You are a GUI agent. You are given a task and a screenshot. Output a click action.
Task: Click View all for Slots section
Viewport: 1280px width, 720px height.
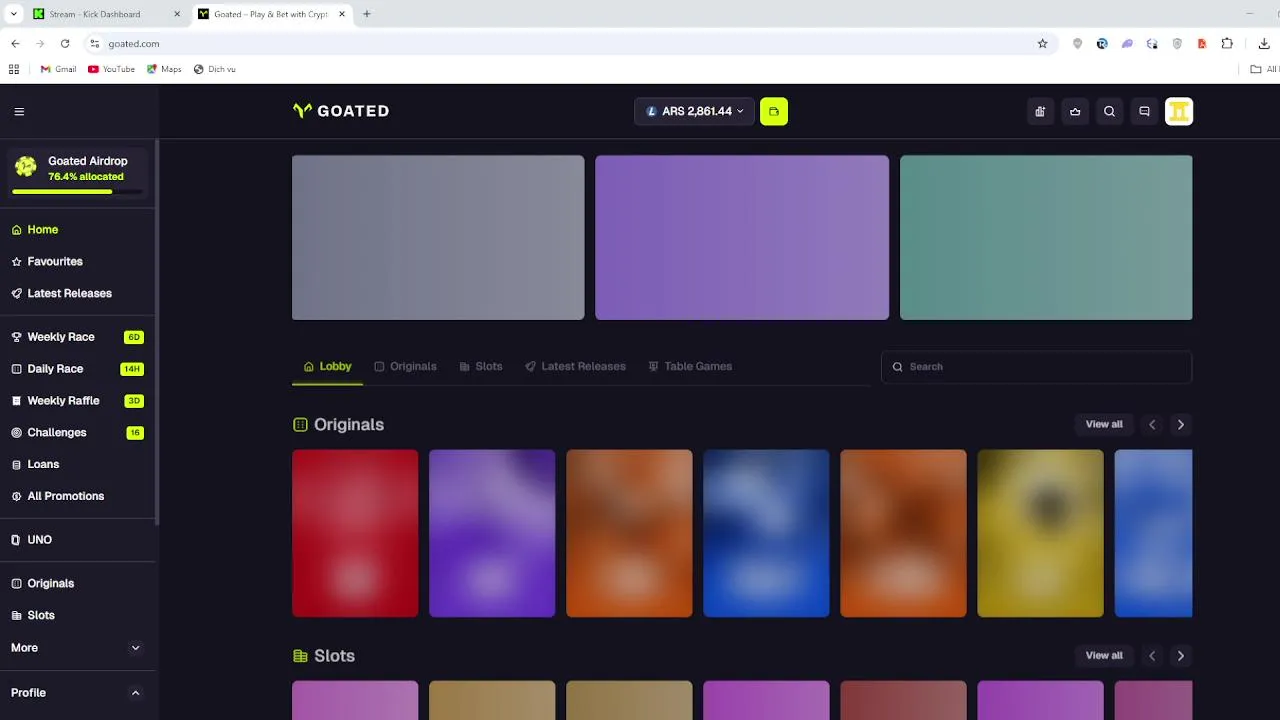1104,656
